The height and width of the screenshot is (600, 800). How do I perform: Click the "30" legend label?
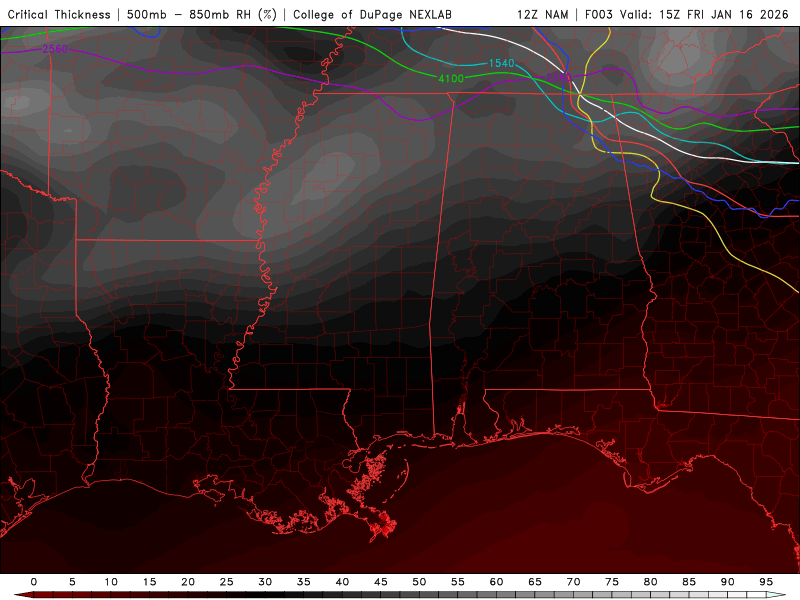265,582
